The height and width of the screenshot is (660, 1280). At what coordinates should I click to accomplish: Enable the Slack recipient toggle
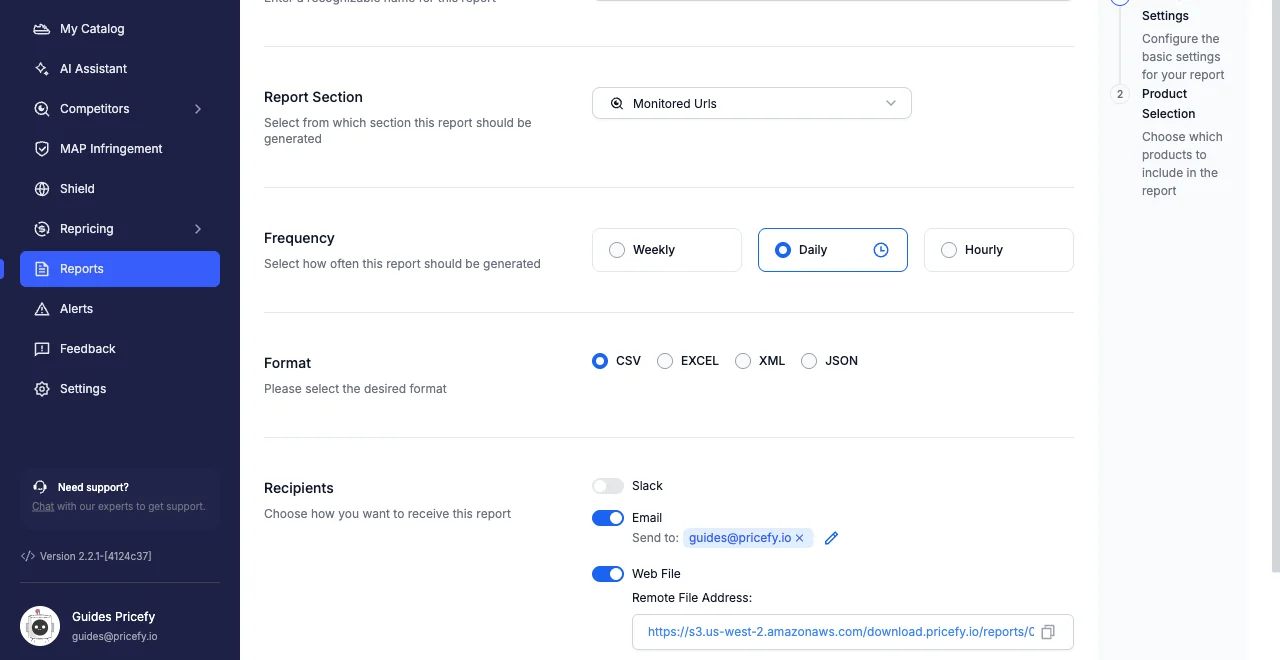click(x=608, y=486)
